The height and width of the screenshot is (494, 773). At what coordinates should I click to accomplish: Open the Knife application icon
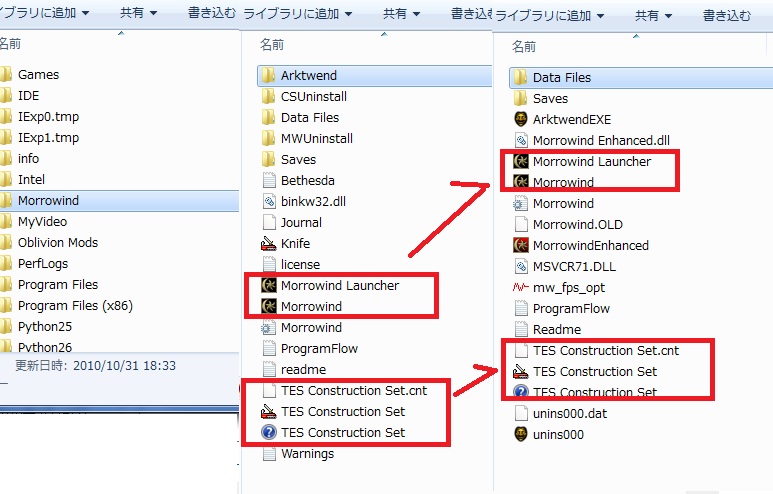pos(269,244)
